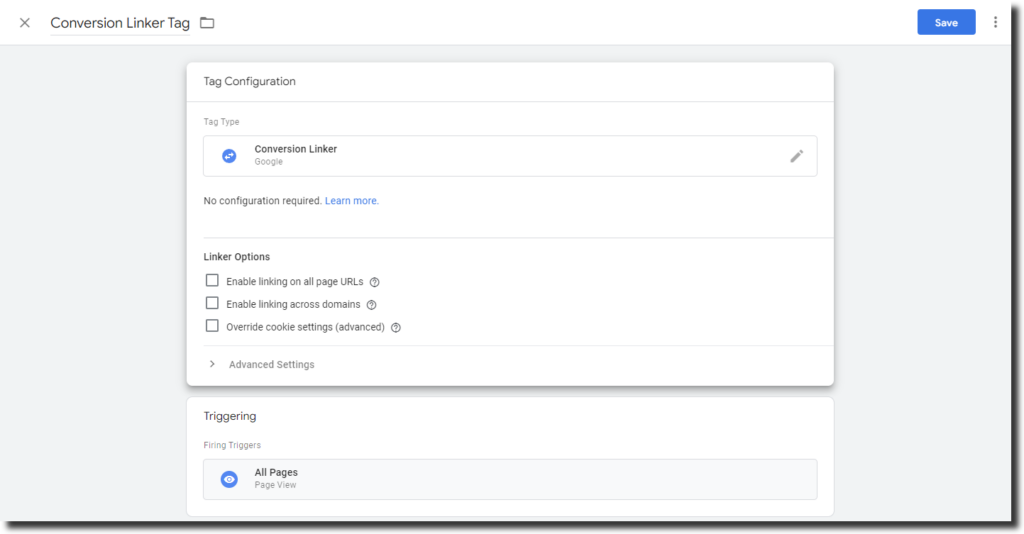Viewport: 1024px width, 534px height.
Task: Click the Triggering section heading
Action: (230, 416)
